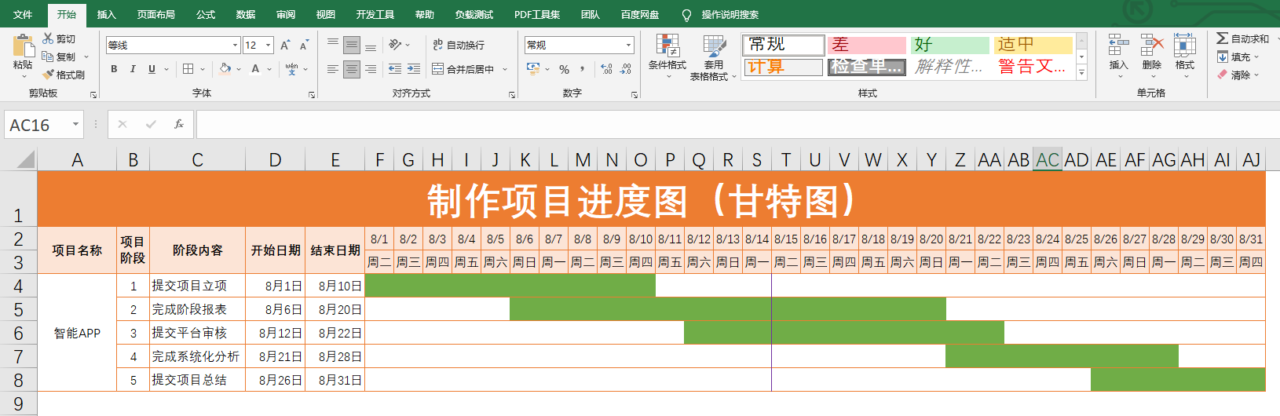Increase font size with larger A icon
1280x416 pixels.
[x=286, y=45]
